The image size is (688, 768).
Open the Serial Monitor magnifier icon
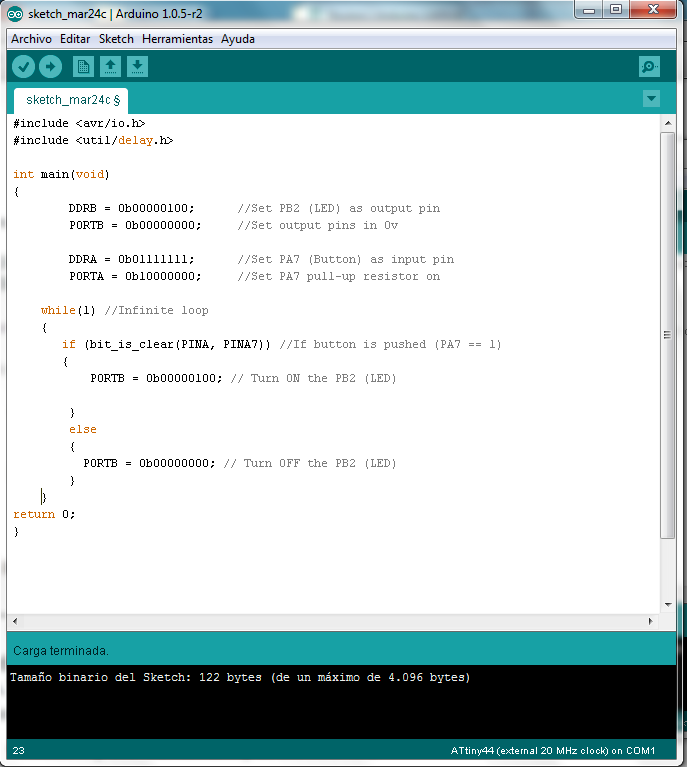(649, 67)
